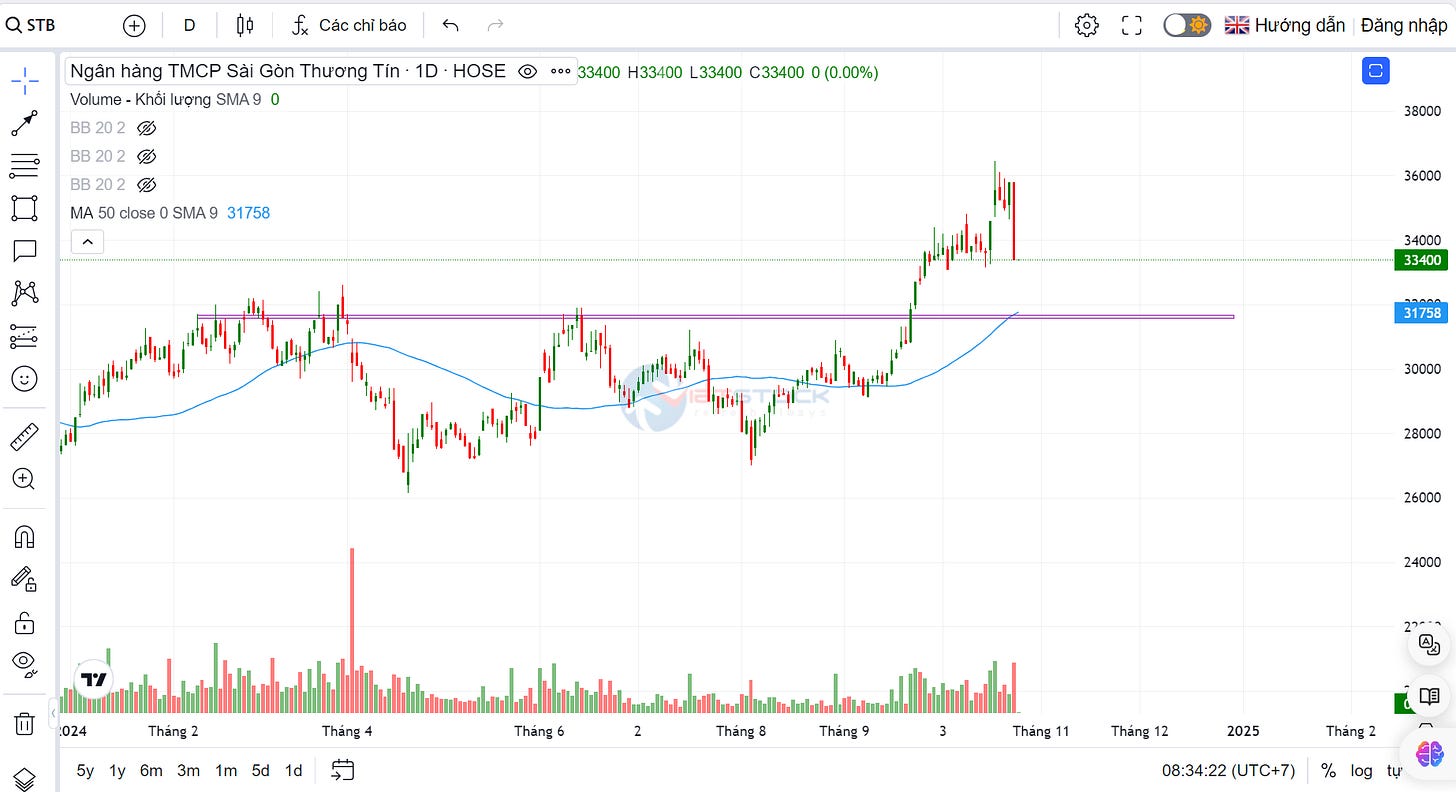Select the rectangle shapes tool
This screenshot has width=1456, height=792.
click(x=25, y=208)
